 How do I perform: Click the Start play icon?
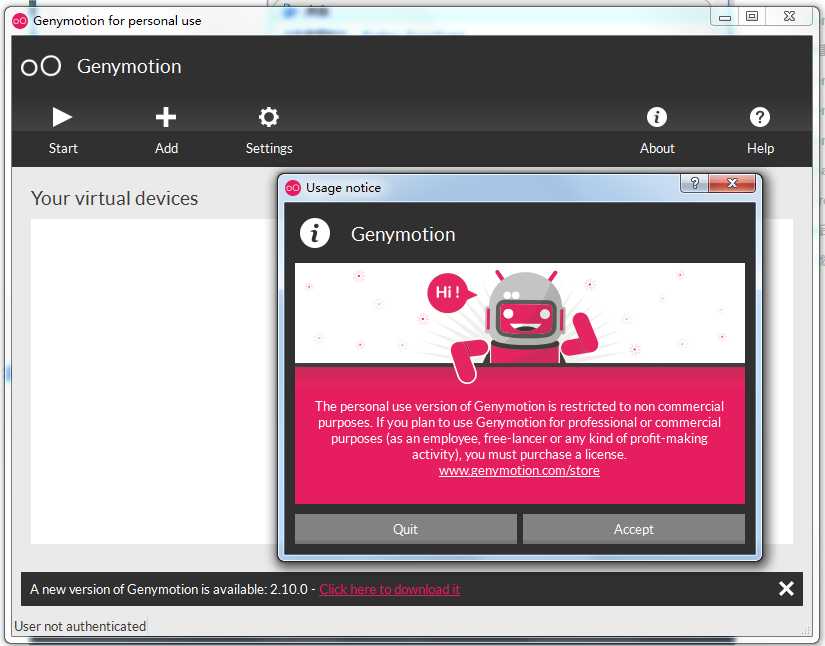point(62,117)
